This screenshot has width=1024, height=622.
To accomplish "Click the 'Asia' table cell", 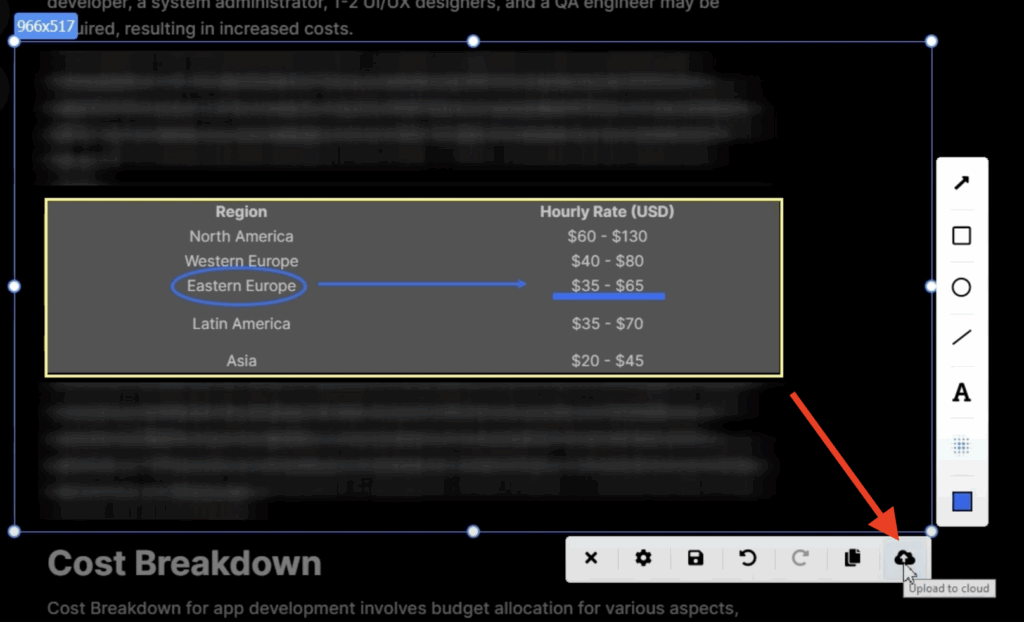I will 241,361.
